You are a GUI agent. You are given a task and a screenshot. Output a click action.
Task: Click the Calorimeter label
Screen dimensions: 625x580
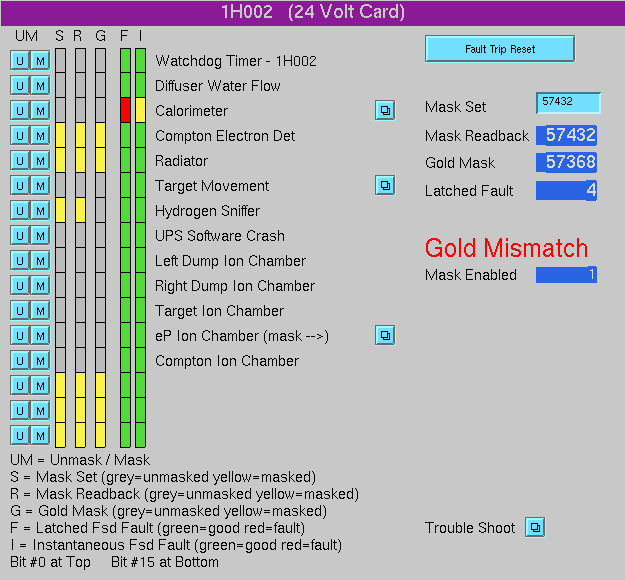tap(191, 111)
